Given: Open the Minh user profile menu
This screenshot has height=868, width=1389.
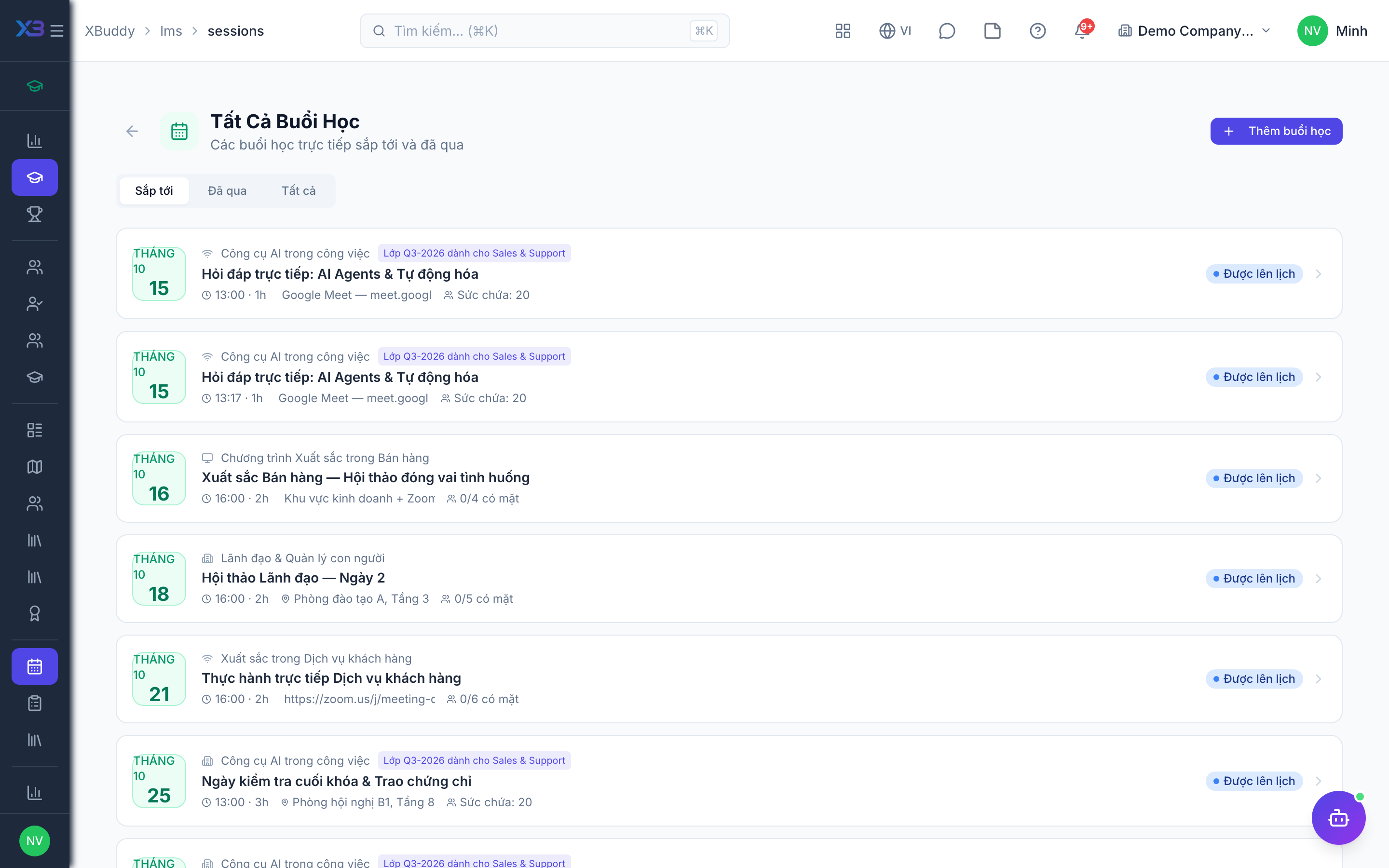Looking at the screenshot, I should (1332, 30).
